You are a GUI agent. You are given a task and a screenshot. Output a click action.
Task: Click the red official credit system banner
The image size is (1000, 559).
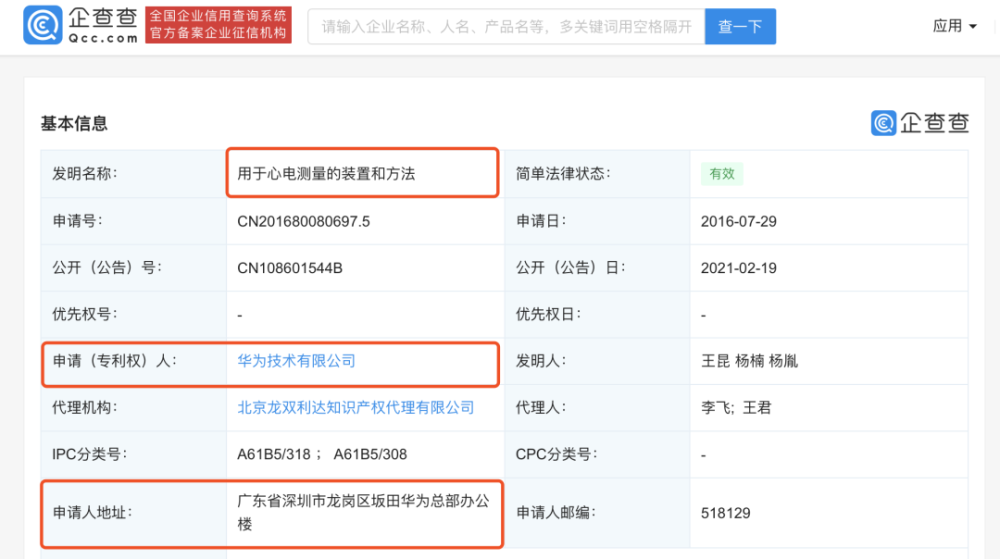(x=218, y=25)
